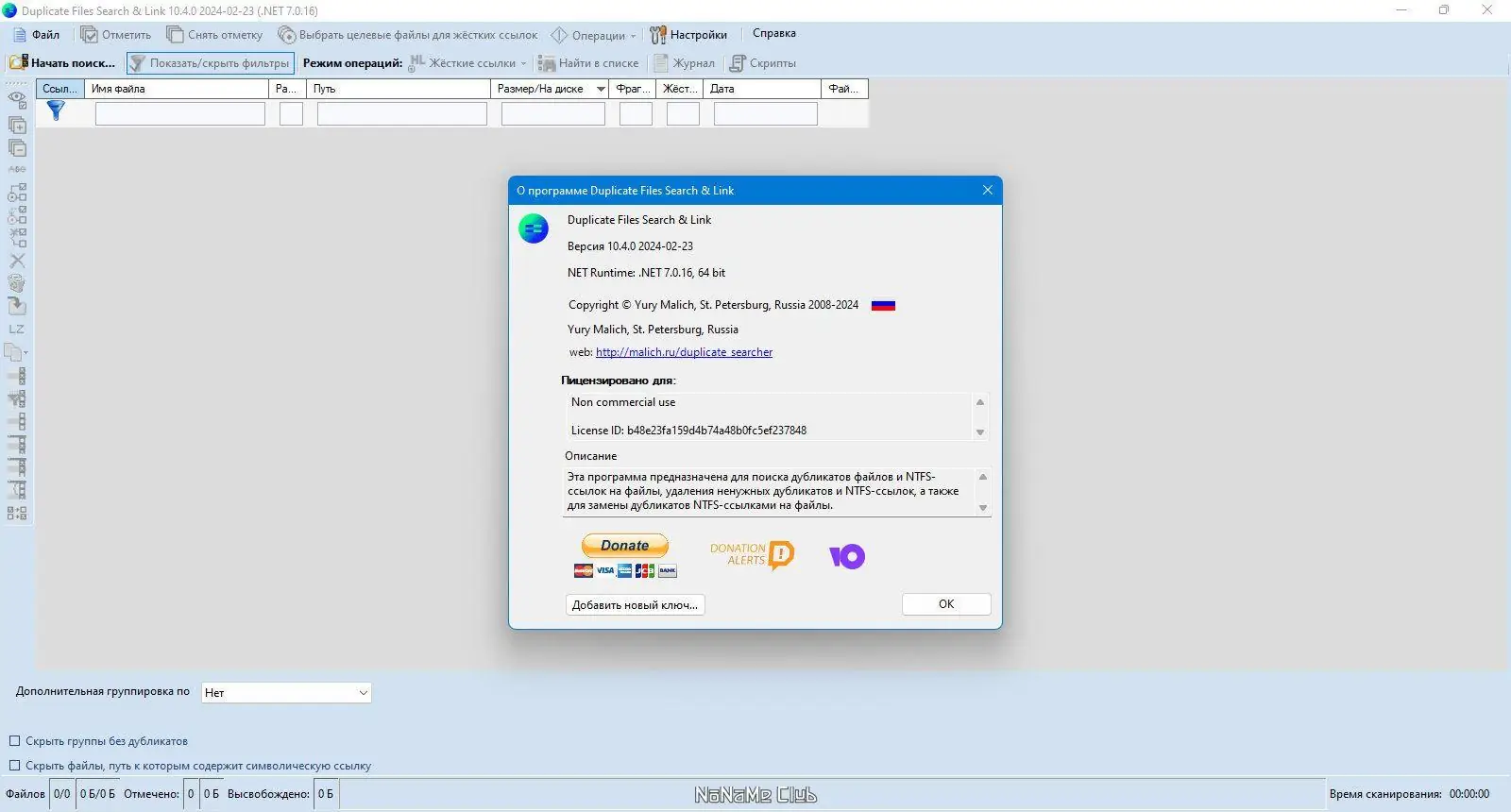The image size is (1511, 812).
Task: Click the eye view icon in sidebar
Action: 17,98
